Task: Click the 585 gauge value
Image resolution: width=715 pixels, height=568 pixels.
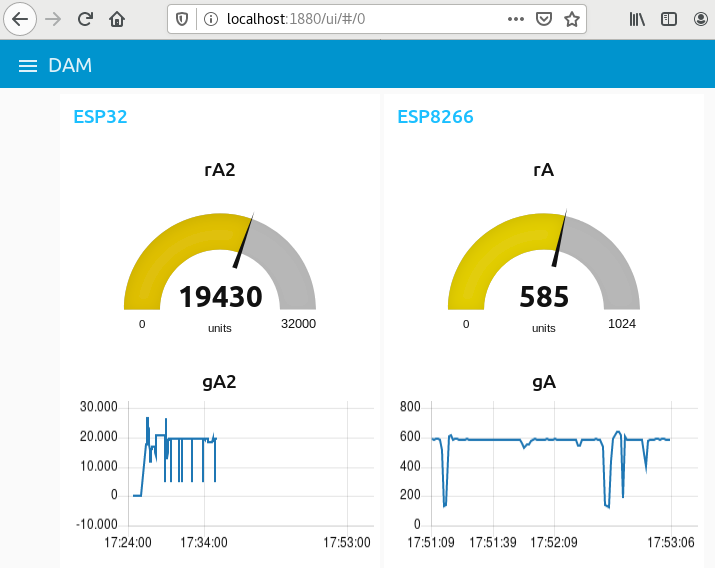Action: [x=544, y=297]
